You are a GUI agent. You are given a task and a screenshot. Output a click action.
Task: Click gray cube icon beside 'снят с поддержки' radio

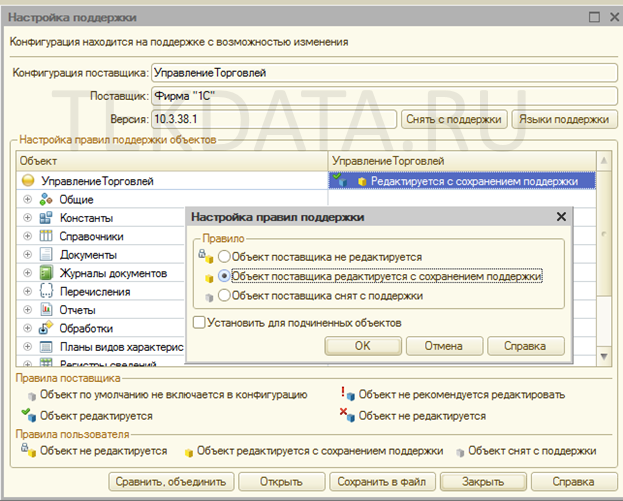(209, 298)
